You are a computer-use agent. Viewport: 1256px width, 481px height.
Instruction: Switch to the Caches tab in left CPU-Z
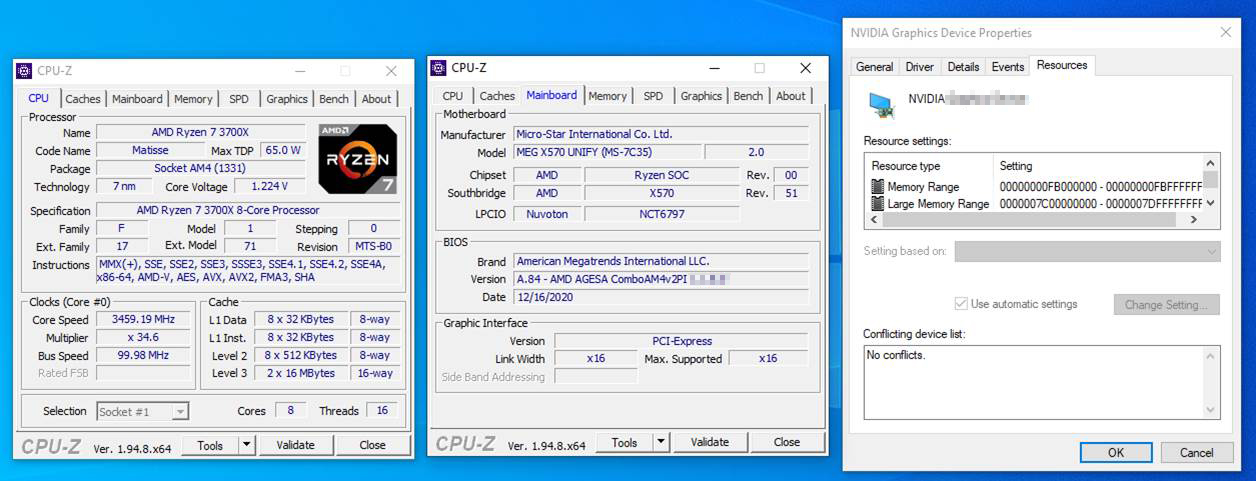pos(83,99)
